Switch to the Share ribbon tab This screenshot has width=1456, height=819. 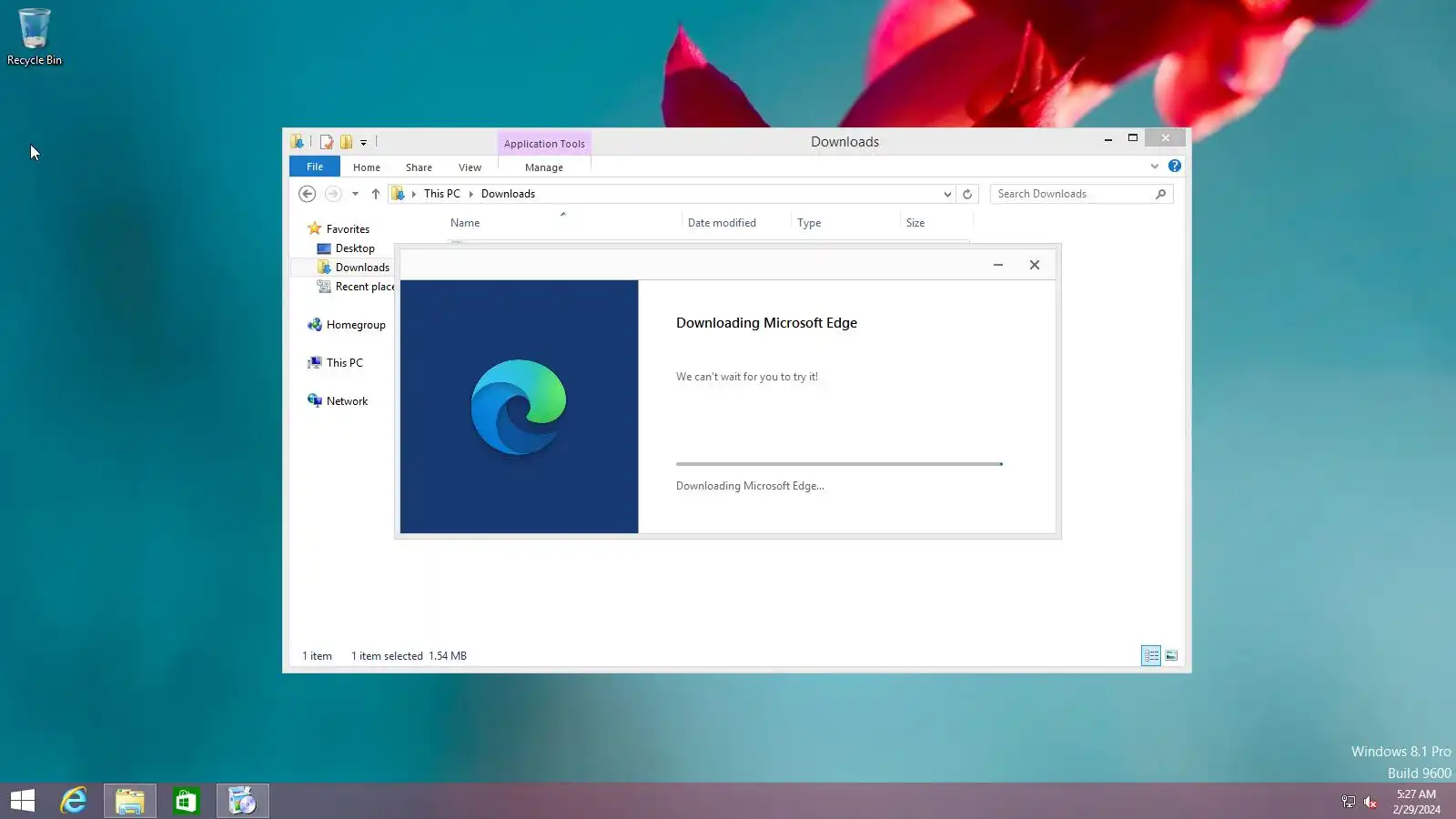pyautogui.click(x=419, y=167)
